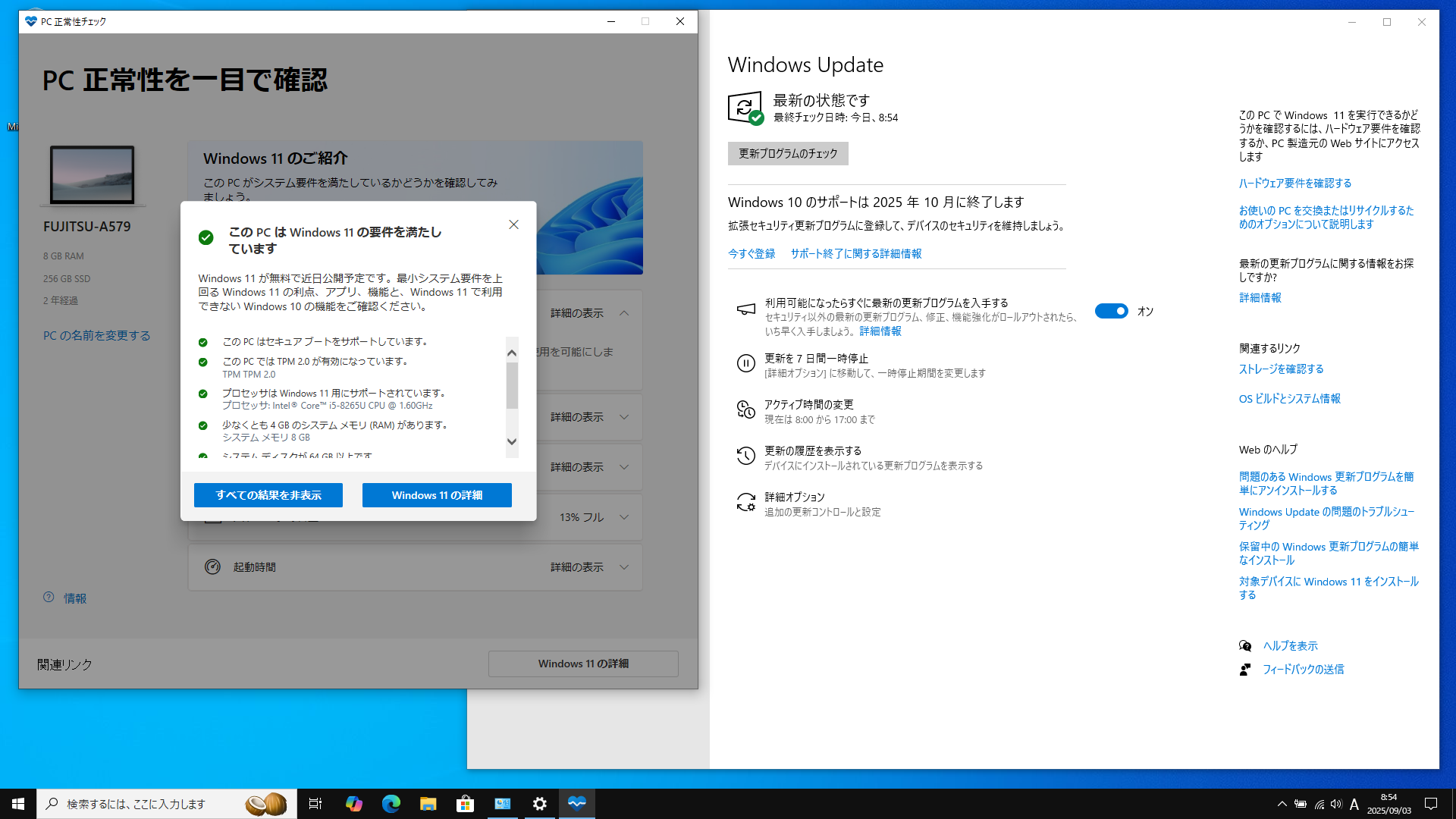The width and height of the screenshot is (1456, 819).
Task: Click 詳細オプション gear-sync icon
Action: click(x=746, y=502)
